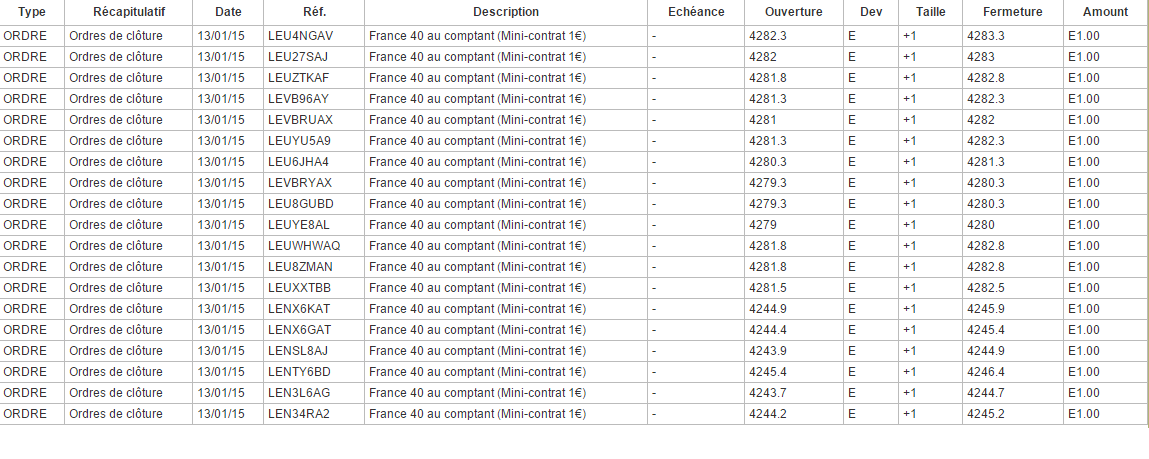Screen dimensions: 1149x459
Task: Click the Echéance column header
Action: click(695, 12)
